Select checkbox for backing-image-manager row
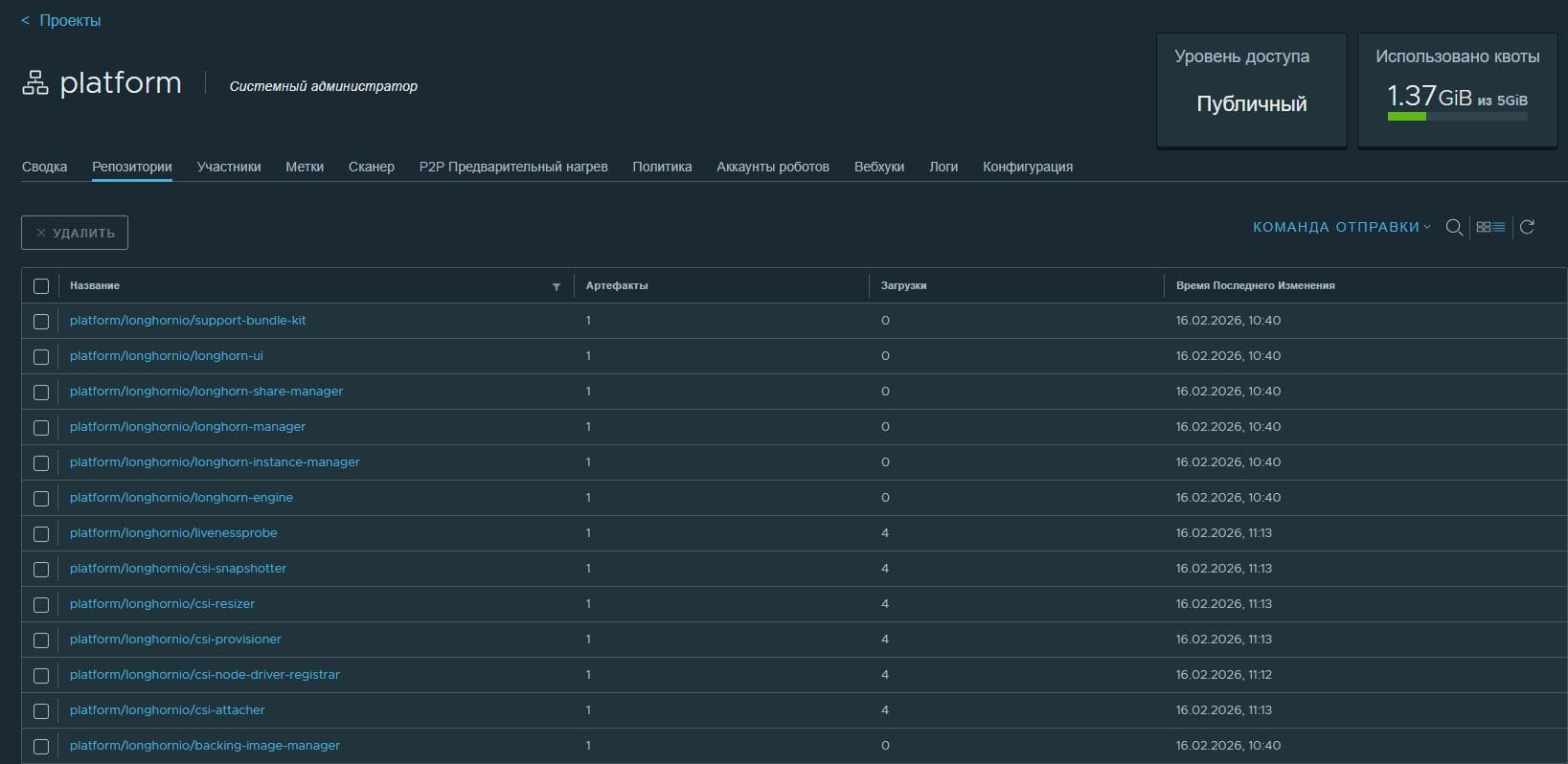 [41, 746]
